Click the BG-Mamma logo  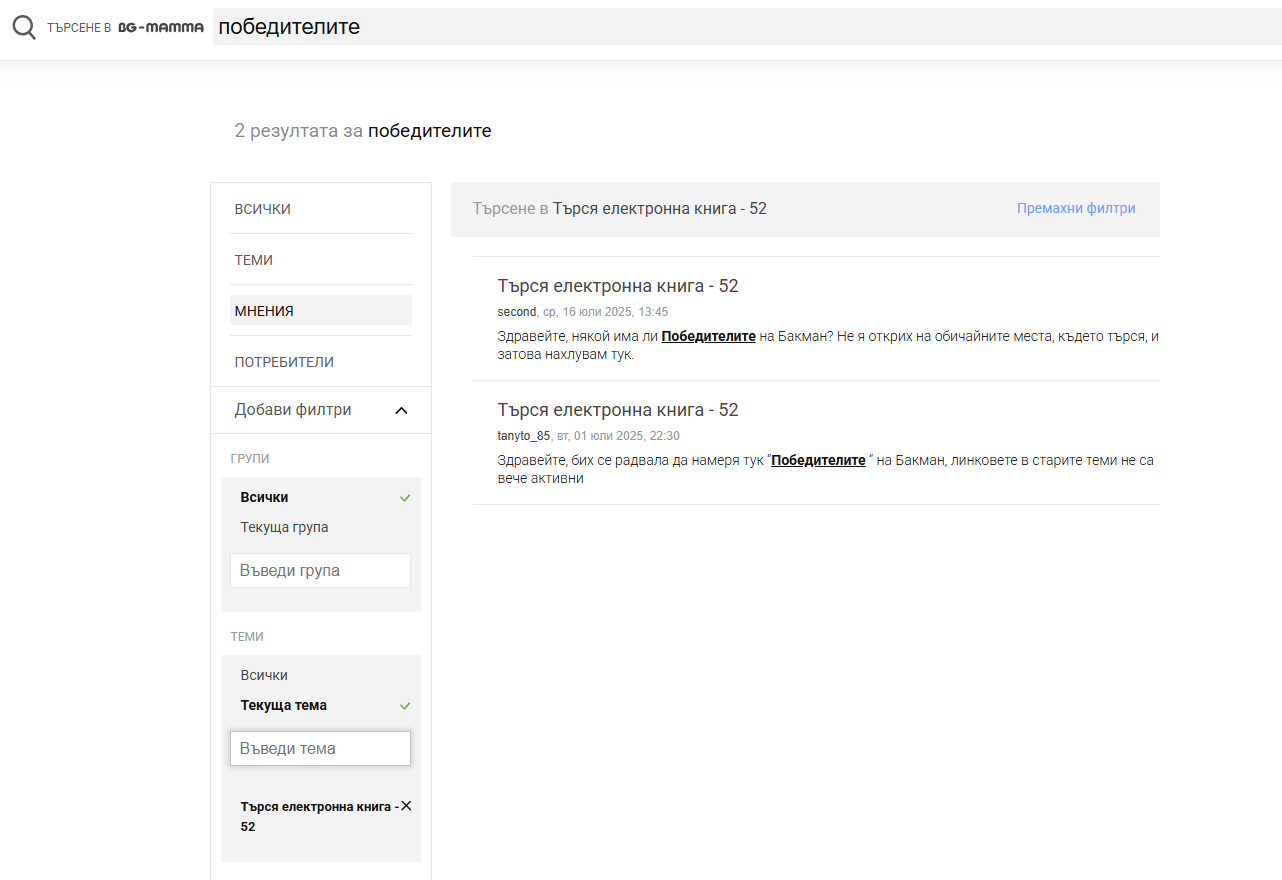(x=160, y=28)
